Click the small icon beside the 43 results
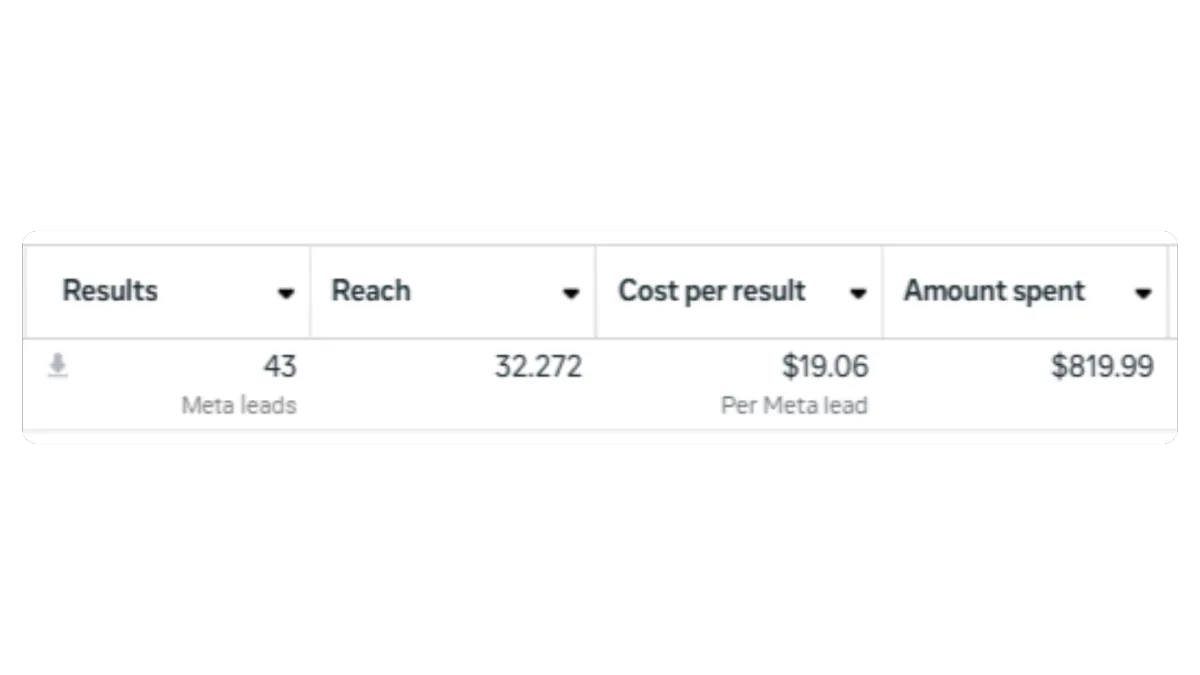This screenshot has width=1200, height=675. tap(58, 368)
